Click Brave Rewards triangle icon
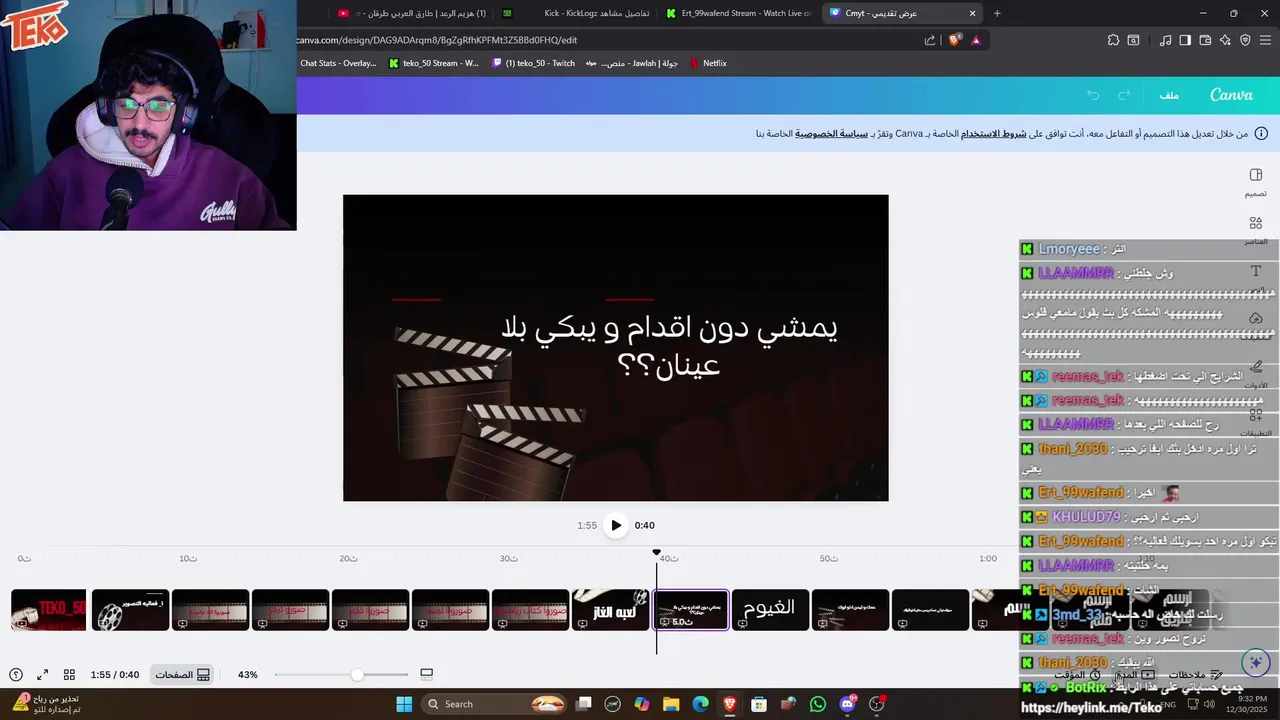The image size is (1280, 720). pyautogui.click(x=976, y=40)
